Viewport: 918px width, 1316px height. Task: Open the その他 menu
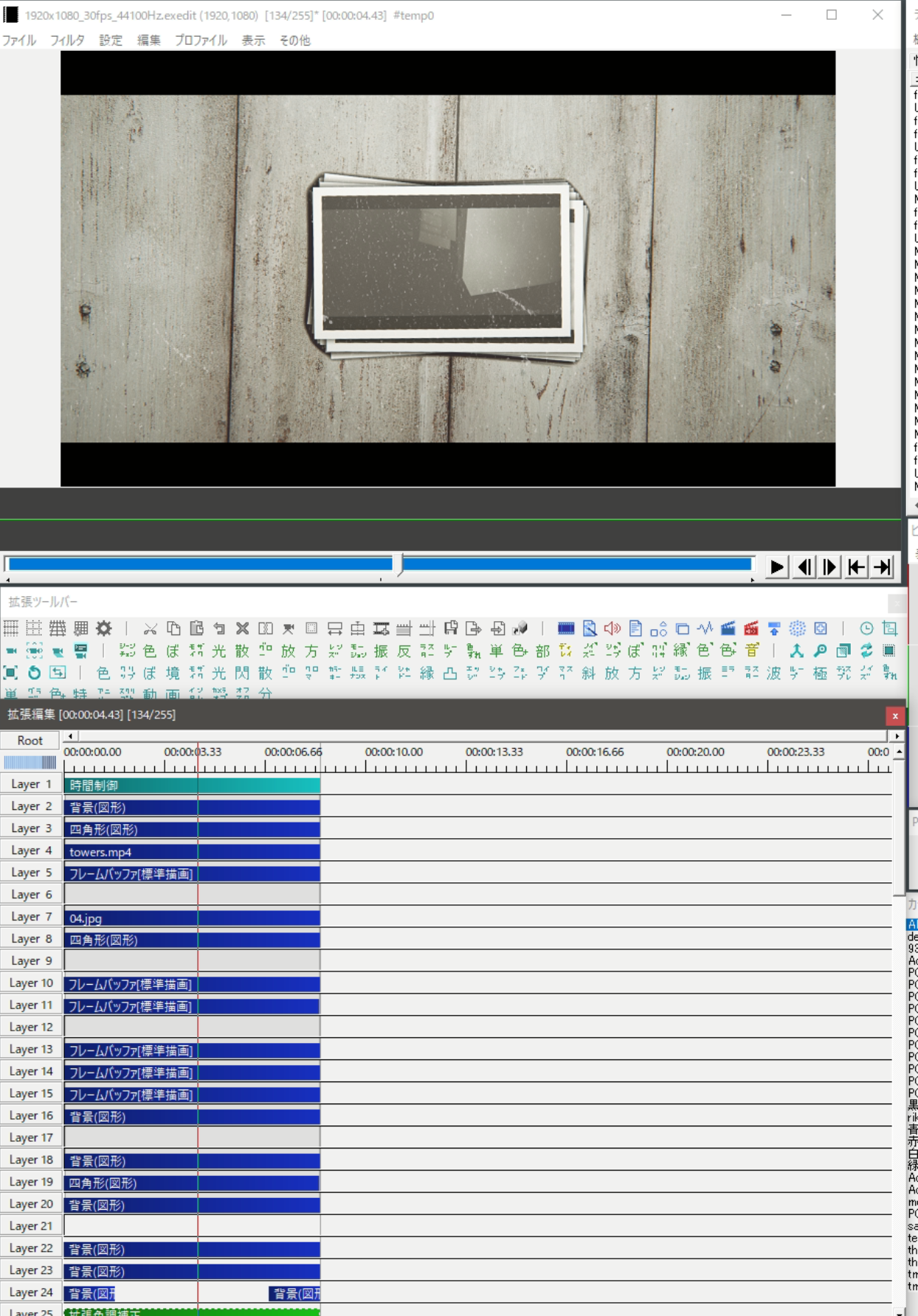click(294, 41)
